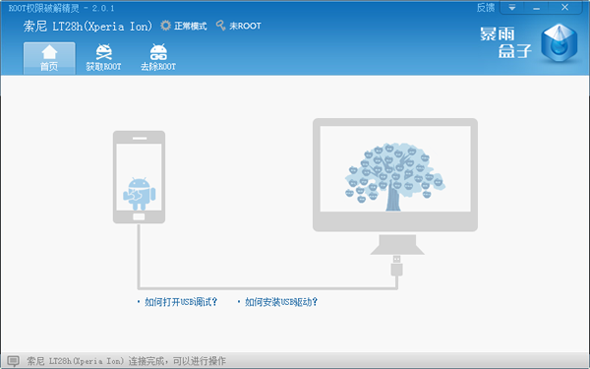This screenshot has width=590, height=369.
Task: Click the computer monitor tree illustration
Action: click(x=395, y=175)
